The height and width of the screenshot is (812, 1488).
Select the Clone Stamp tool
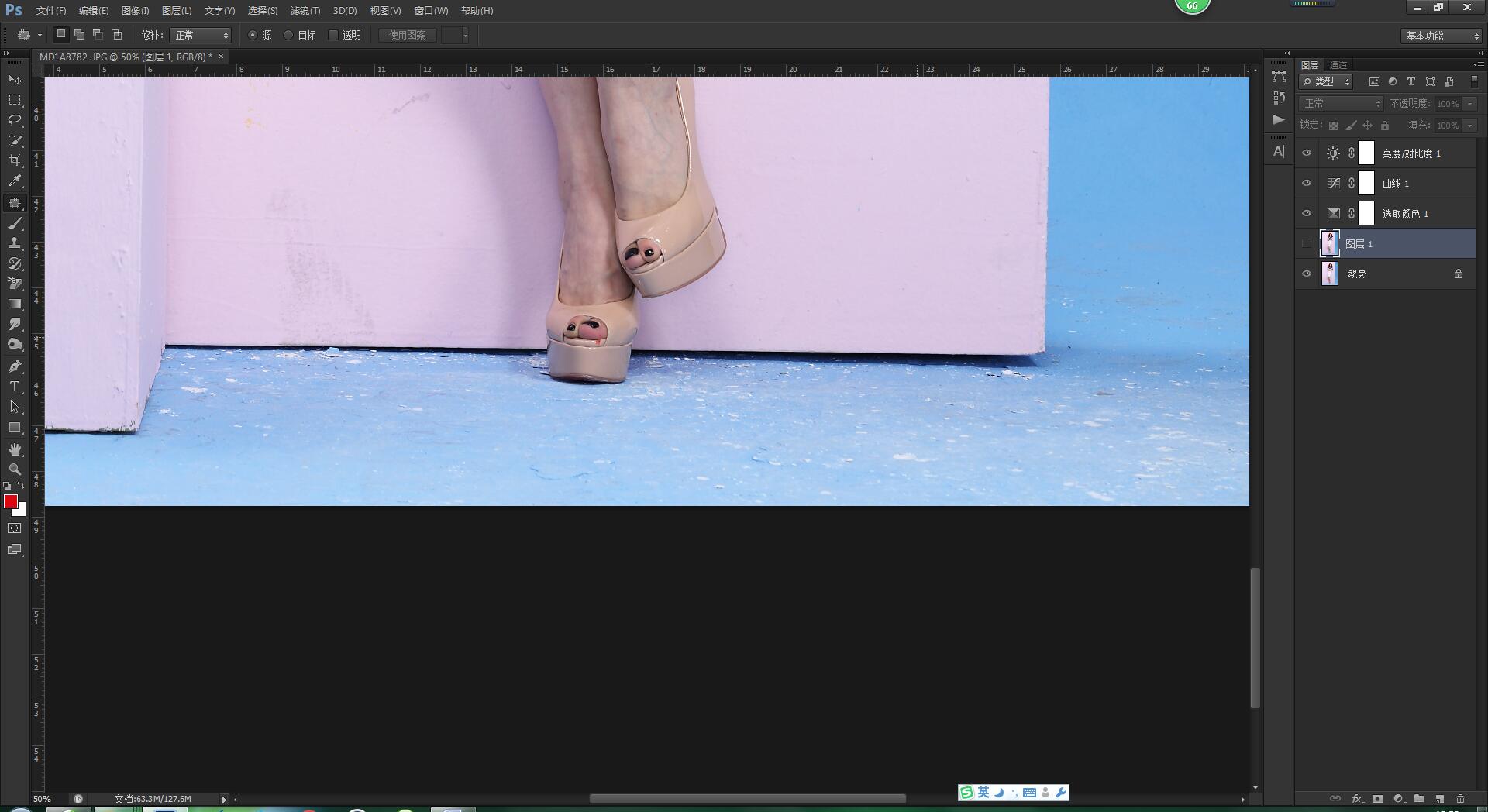click(15, 243)
